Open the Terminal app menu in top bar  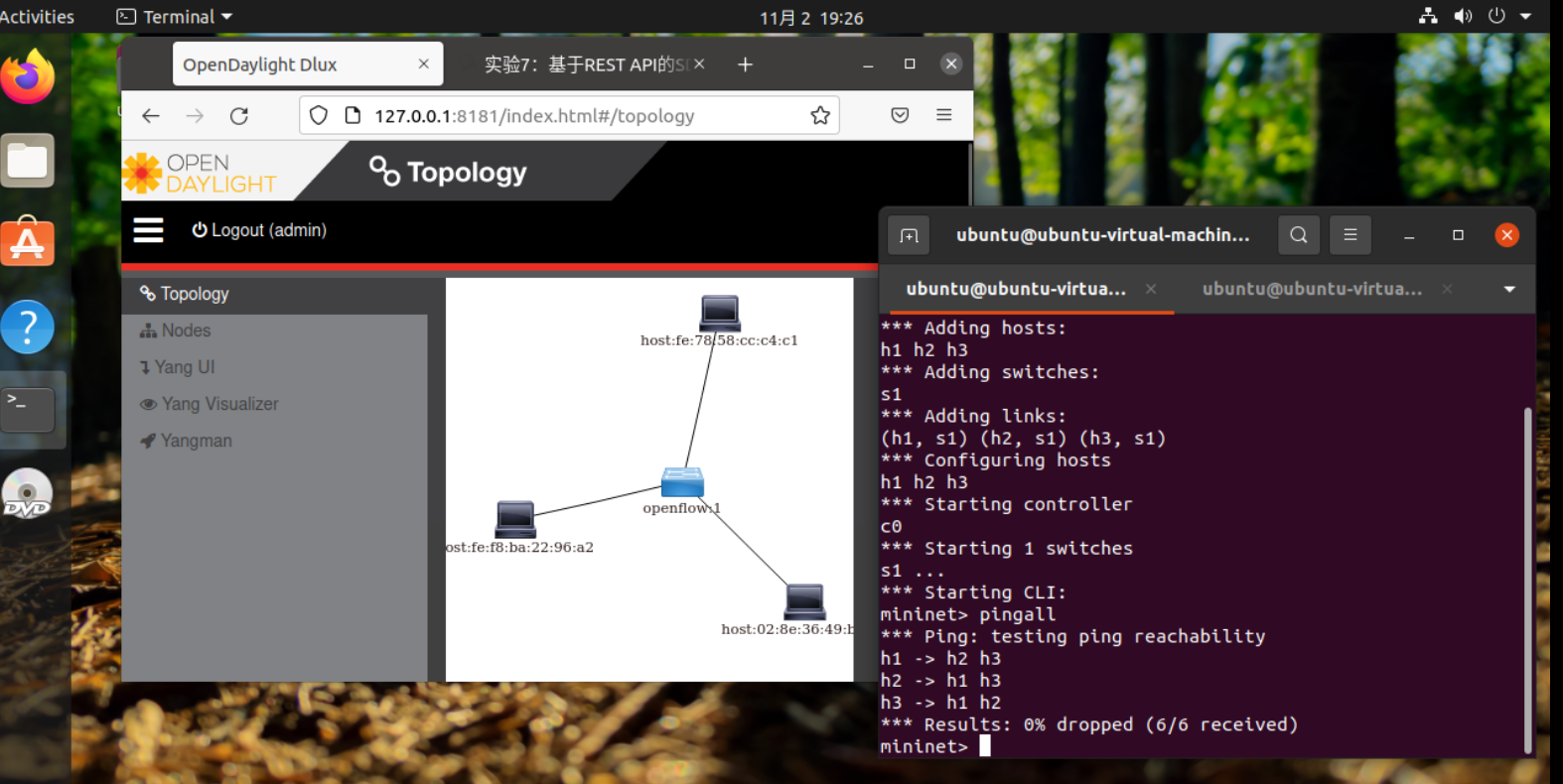(x=175, y=17)
